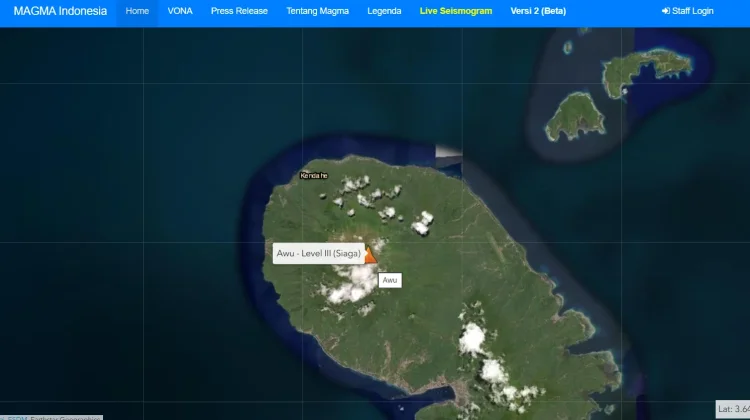The width and height of the screenshot is (750, 420).
Task: Click the Awu - Level III (Siaga) tooltip
Action: click(x=319, y=254)
